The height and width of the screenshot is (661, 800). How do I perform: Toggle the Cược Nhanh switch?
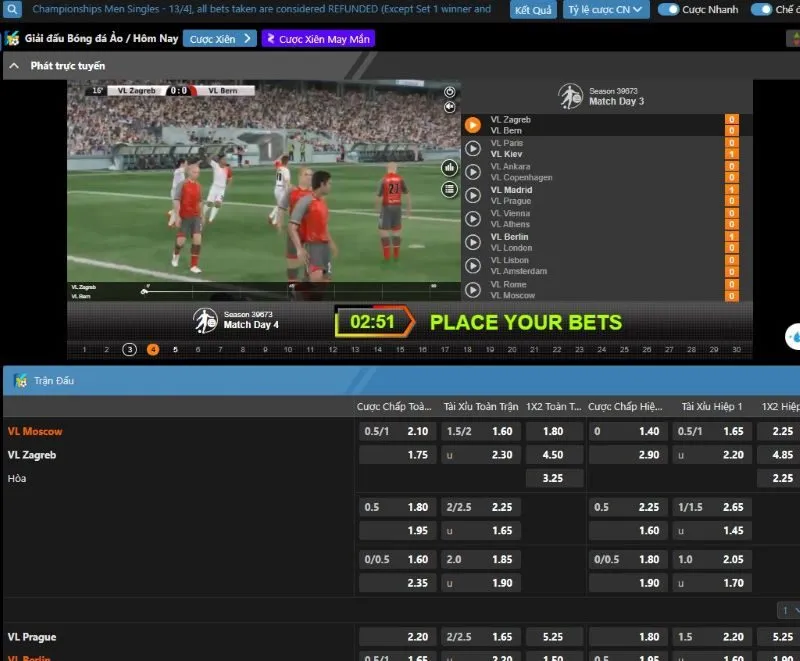pos(668,10)
